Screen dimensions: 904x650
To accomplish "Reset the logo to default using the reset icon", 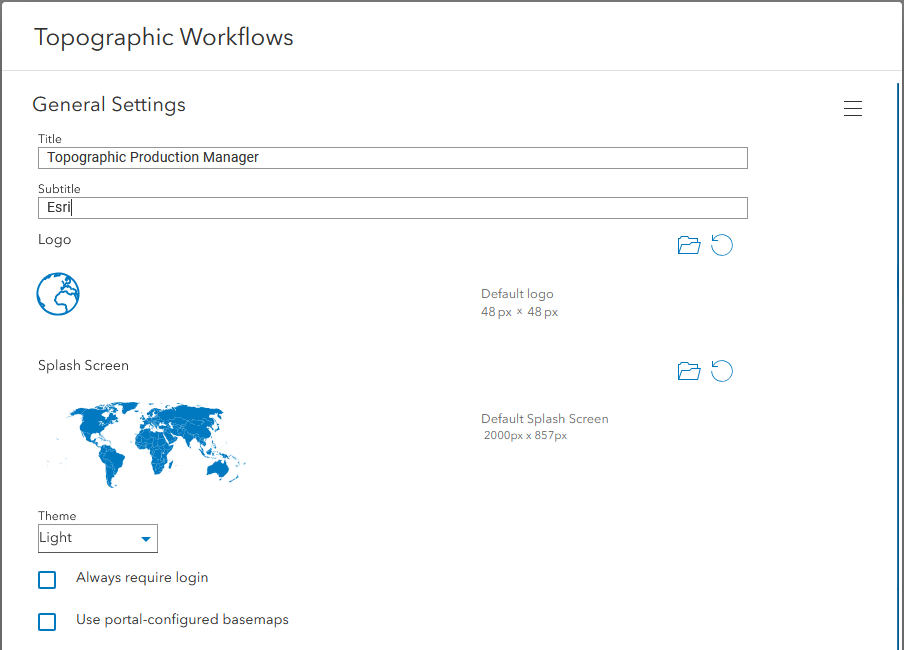I will click(722, 244).
